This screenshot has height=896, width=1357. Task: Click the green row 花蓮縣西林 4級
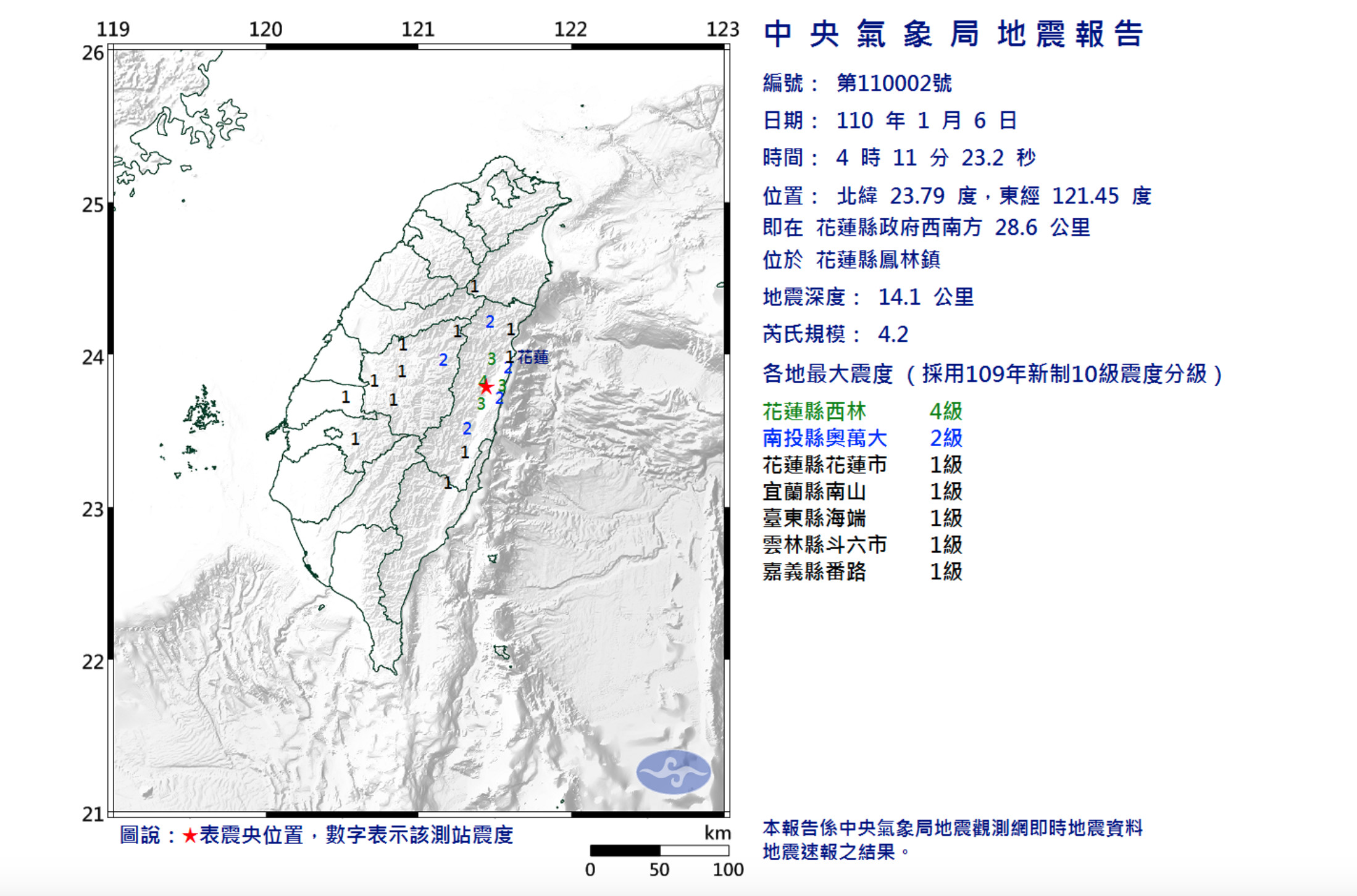(x=862, y=412)
